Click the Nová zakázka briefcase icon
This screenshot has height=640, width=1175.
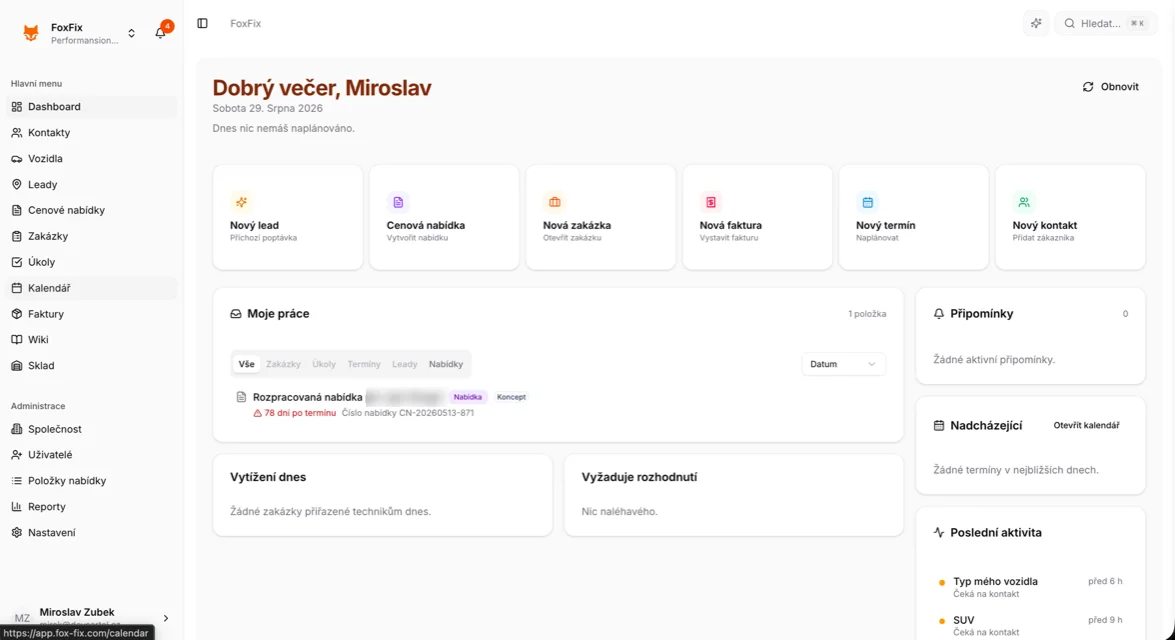(555, 202)
